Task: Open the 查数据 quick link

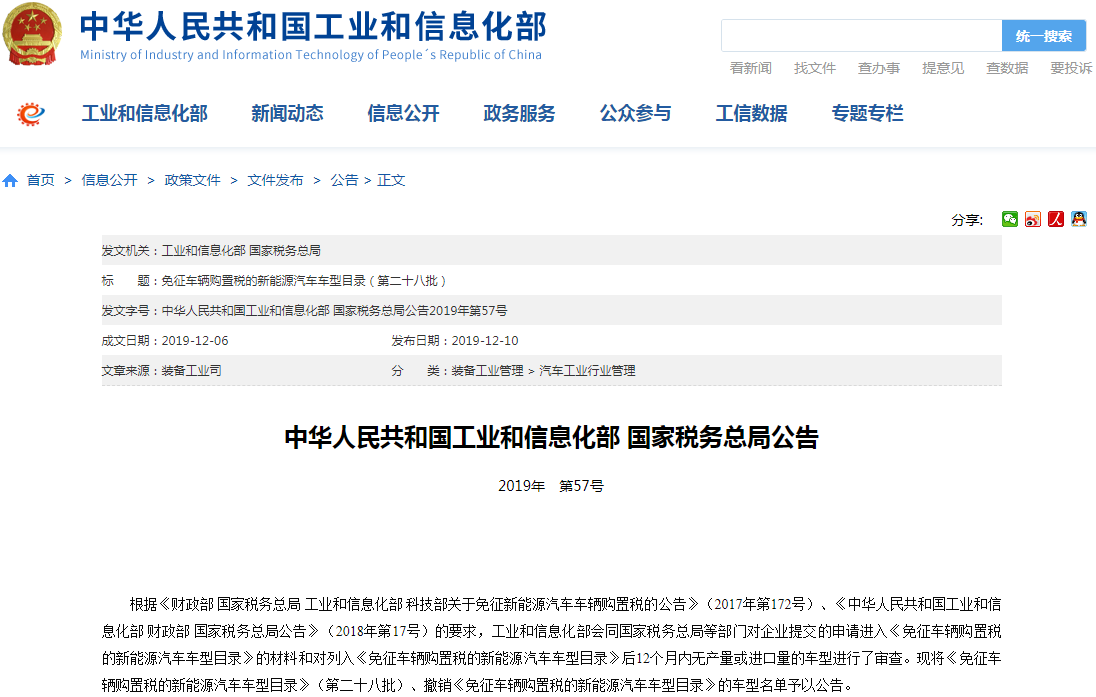Action: [x=1007, y=68]
